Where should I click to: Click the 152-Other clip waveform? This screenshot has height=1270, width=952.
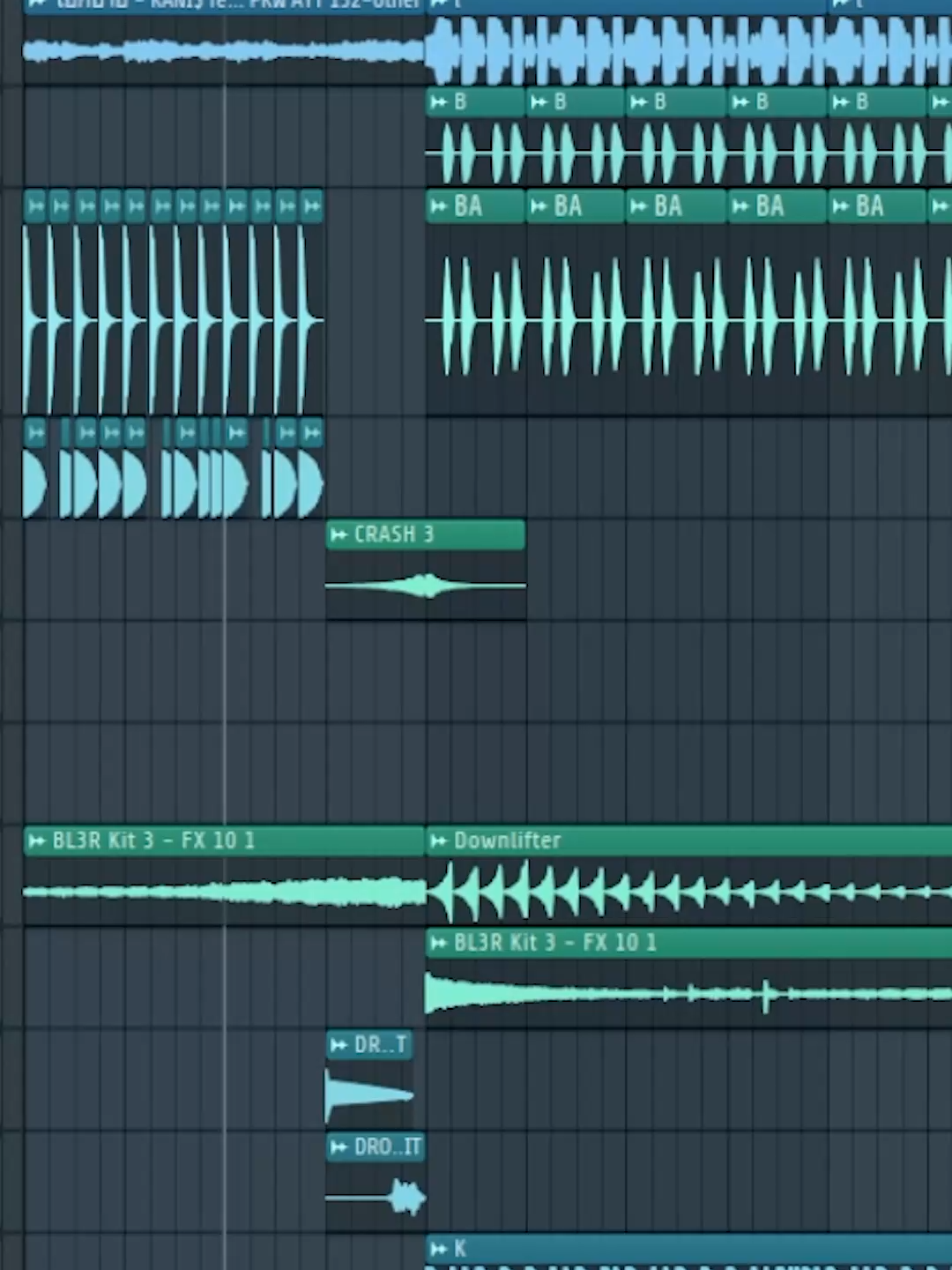tap(225, 50)
